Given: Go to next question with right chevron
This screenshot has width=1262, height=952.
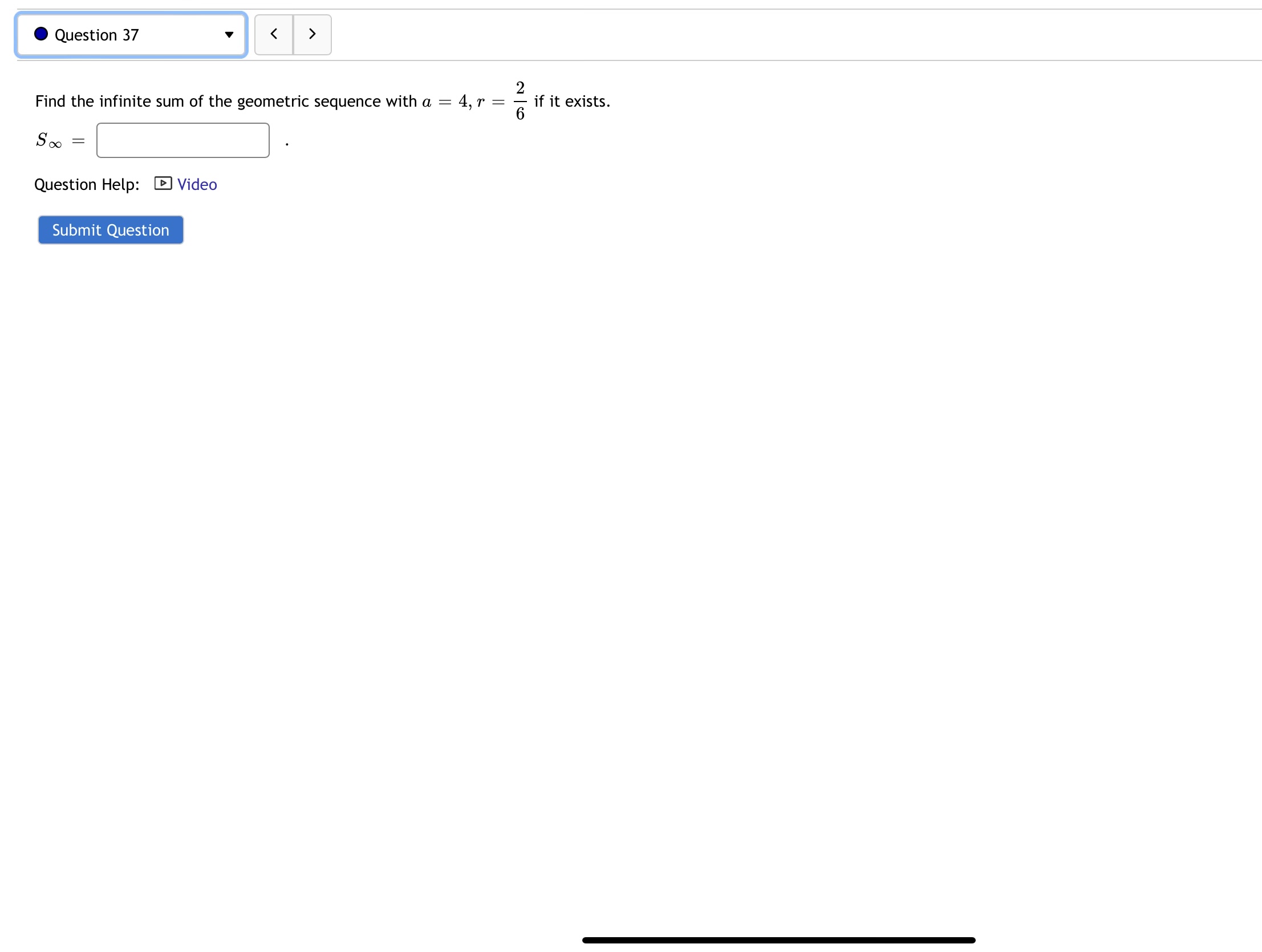Looking at the screenshot, I should [312, 34].
